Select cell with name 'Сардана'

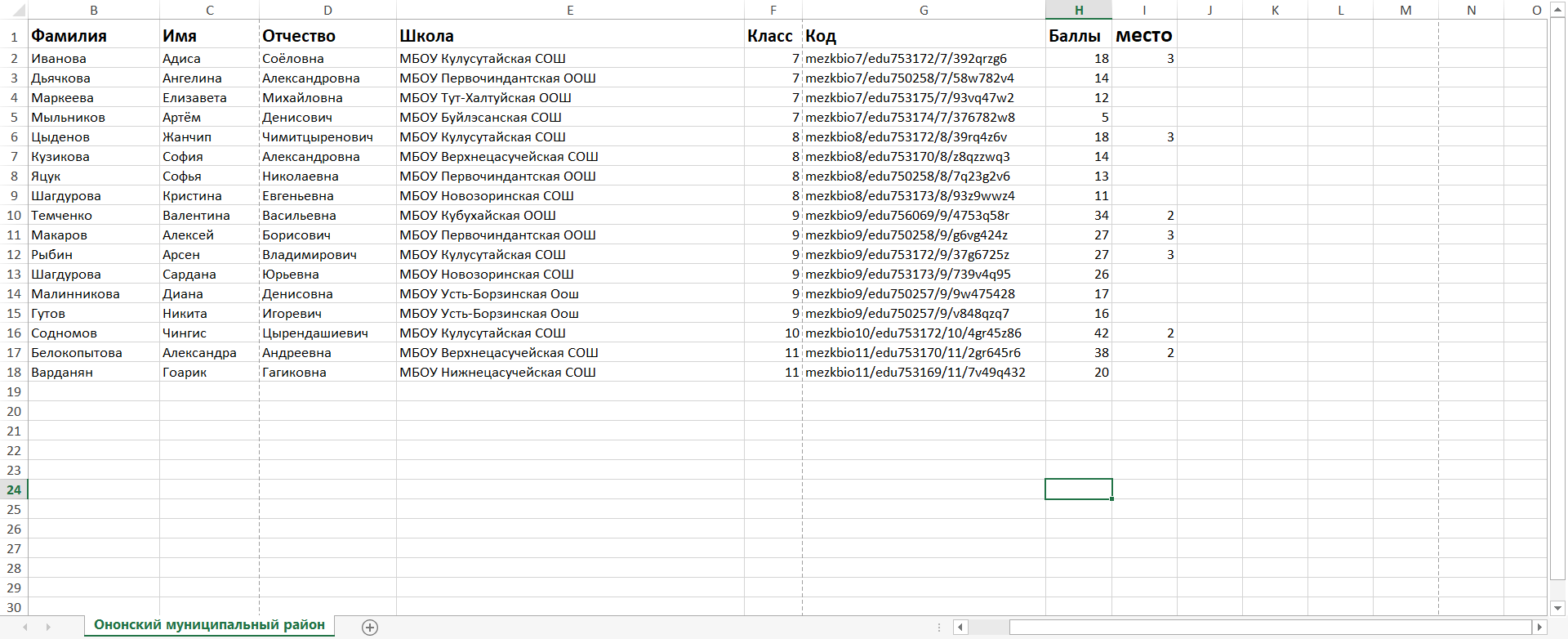coord(209,274)
